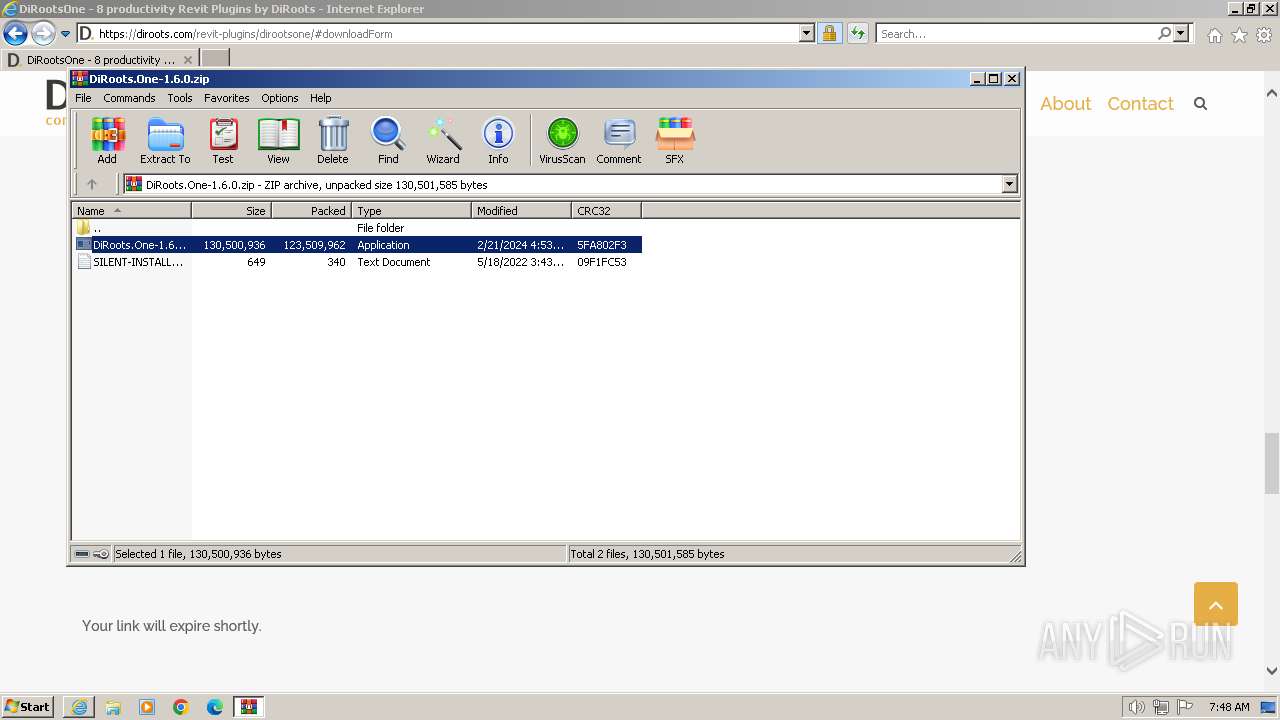Screen dimensions: 1280x720
Task: Open the View toolbar icon
Action: (278, 141)
